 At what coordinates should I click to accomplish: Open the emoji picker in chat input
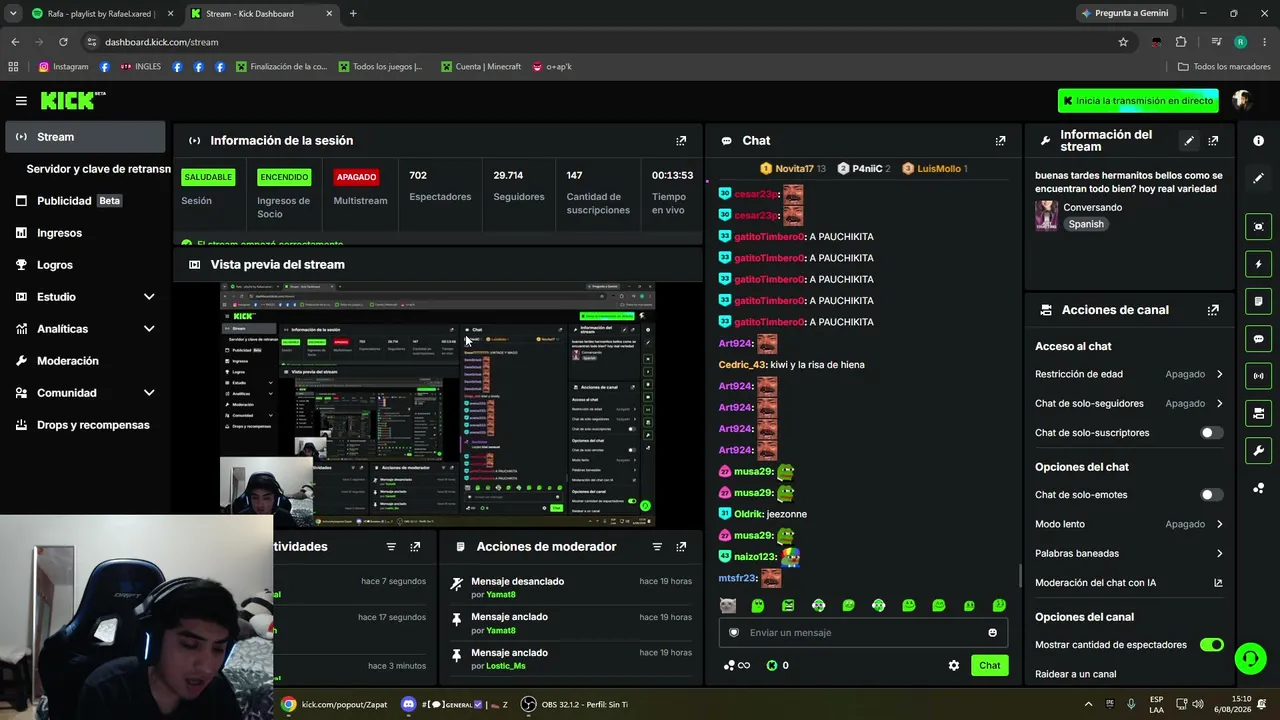pos(992,633)
